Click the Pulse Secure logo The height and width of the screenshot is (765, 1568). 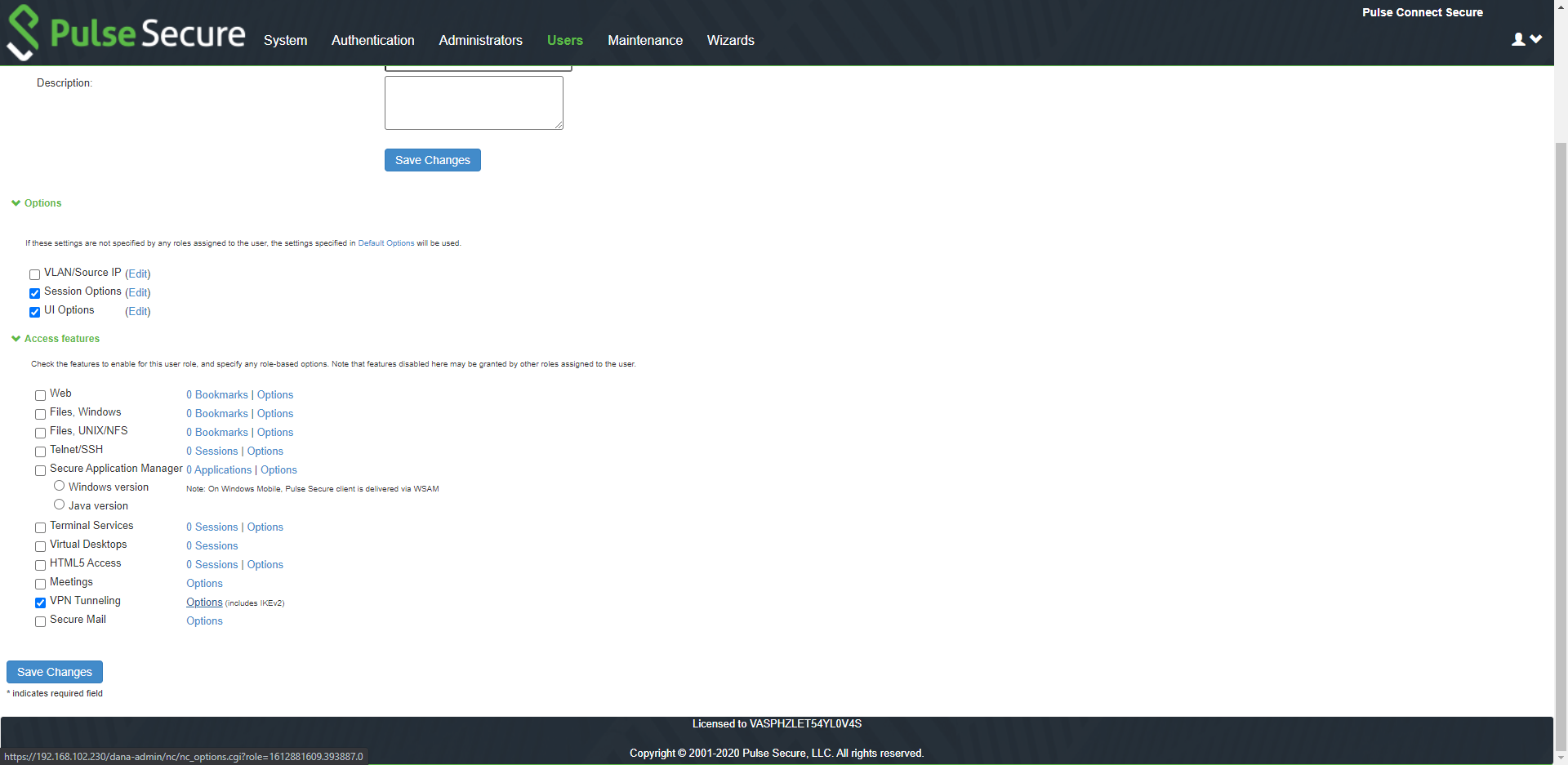(x=126, y=33)
